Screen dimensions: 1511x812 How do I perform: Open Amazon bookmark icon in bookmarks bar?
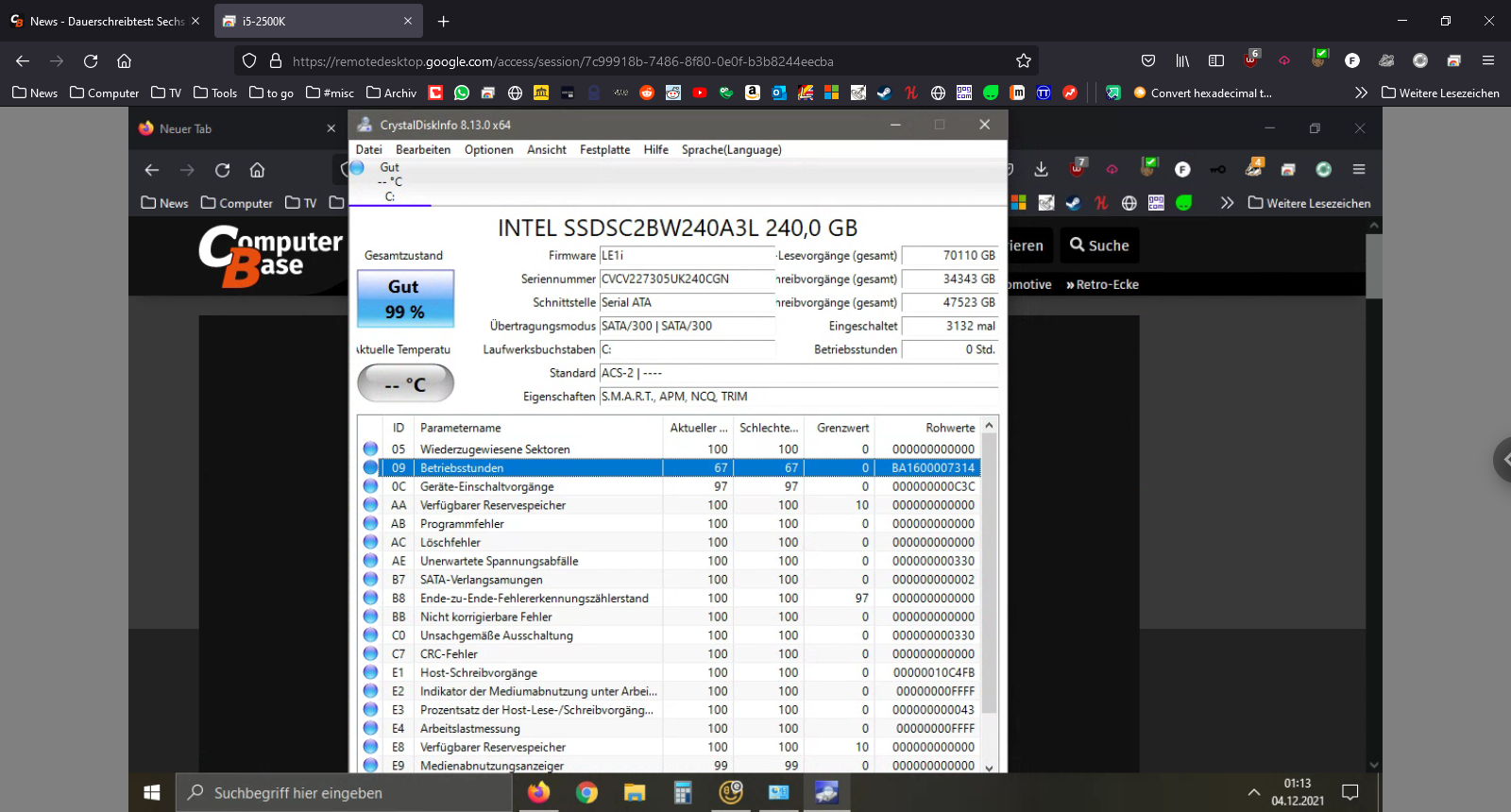pos(753,93)
